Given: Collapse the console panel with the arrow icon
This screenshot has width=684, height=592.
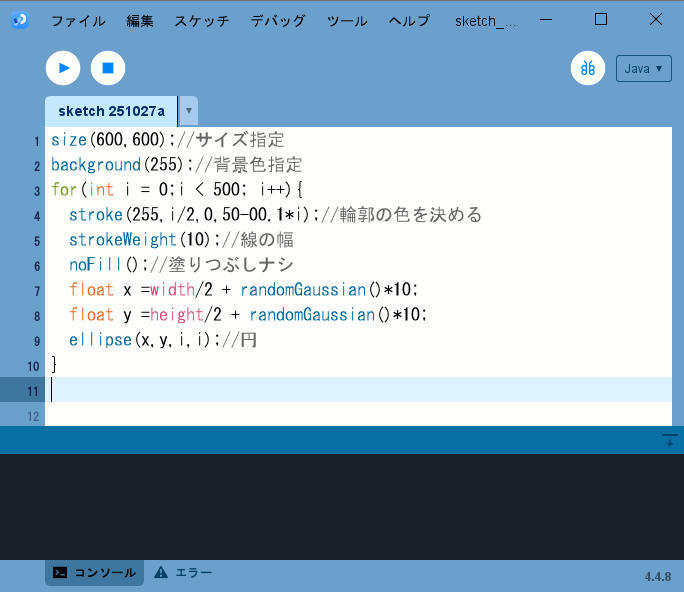Looking at the screenshot, I should click(670, 441).
